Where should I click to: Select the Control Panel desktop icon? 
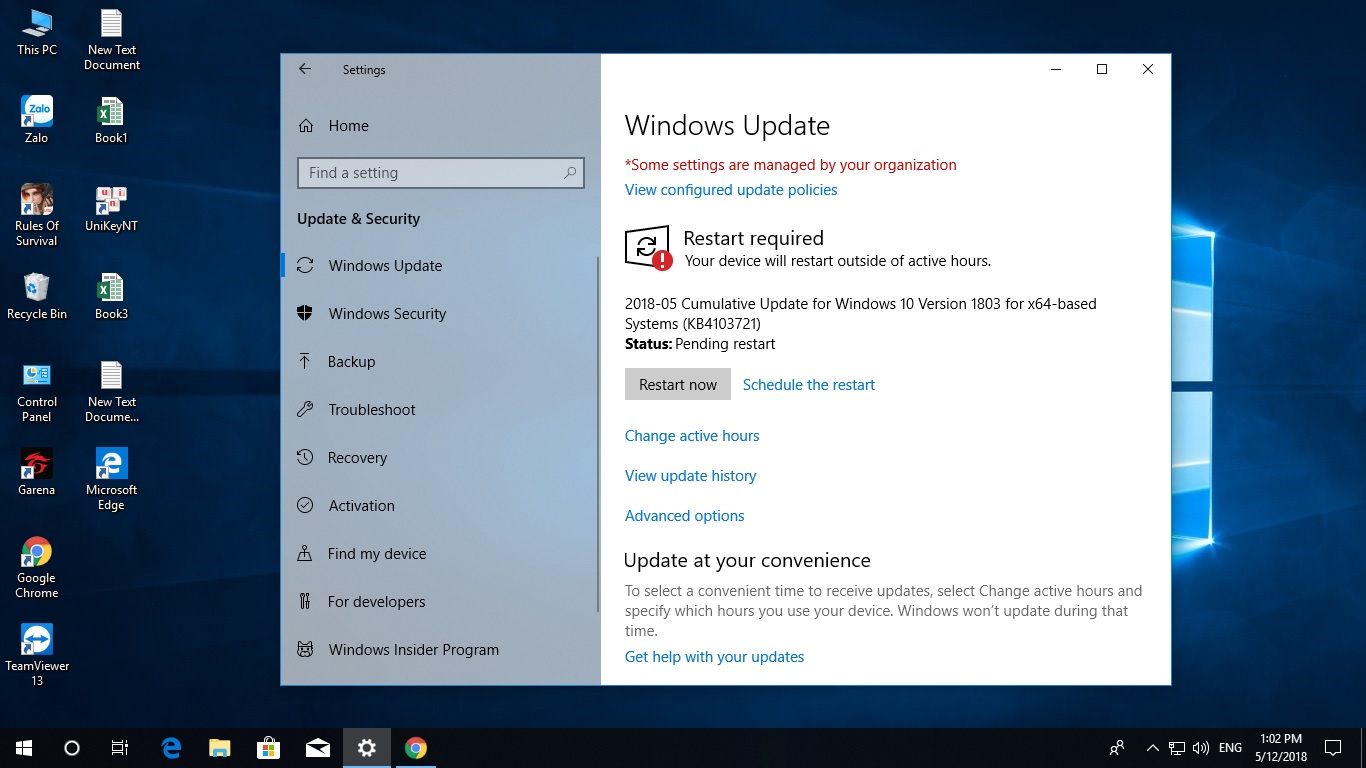(x=37, y=392)
